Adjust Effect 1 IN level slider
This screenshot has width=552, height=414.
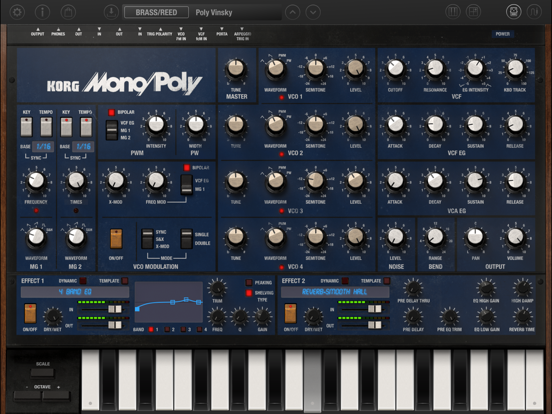[114, 309]
